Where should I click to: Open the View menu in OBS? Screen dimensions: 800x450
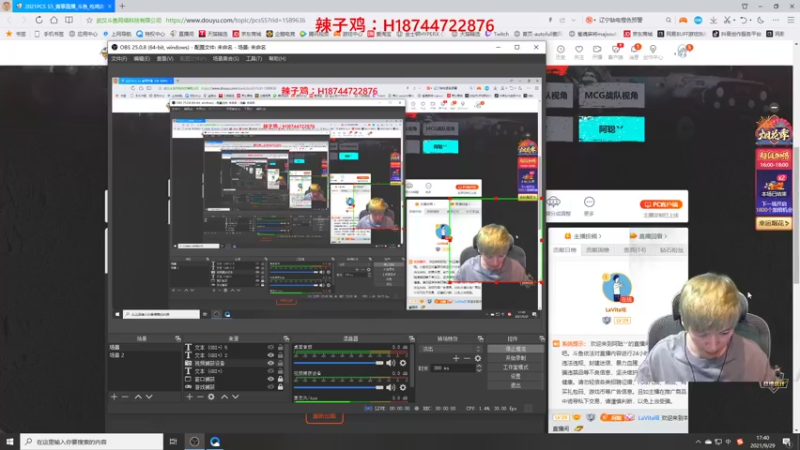tap(164, 59)
